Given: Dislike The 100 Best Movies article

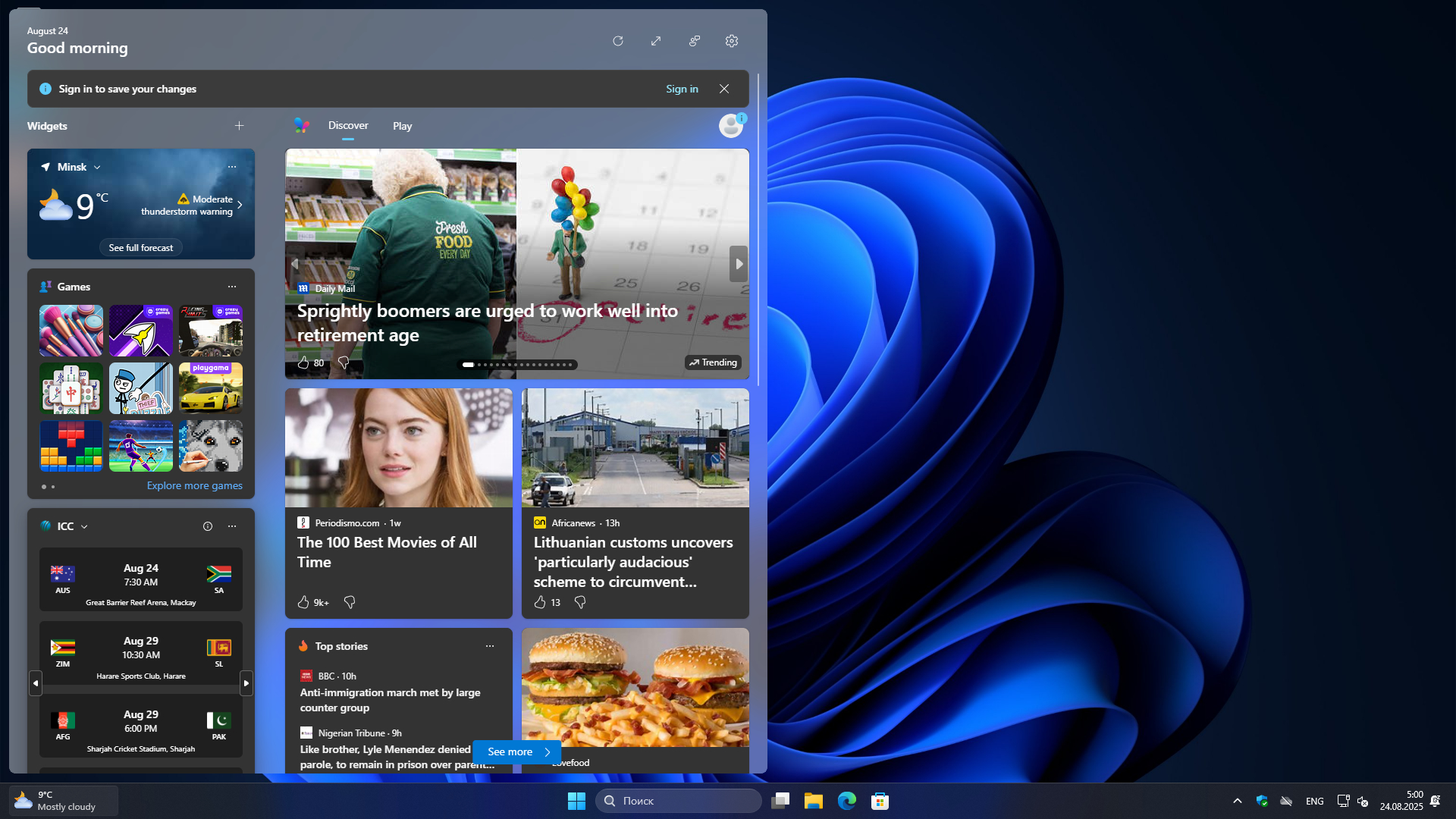Looking at the screenshot, I should tap(350, 602).
